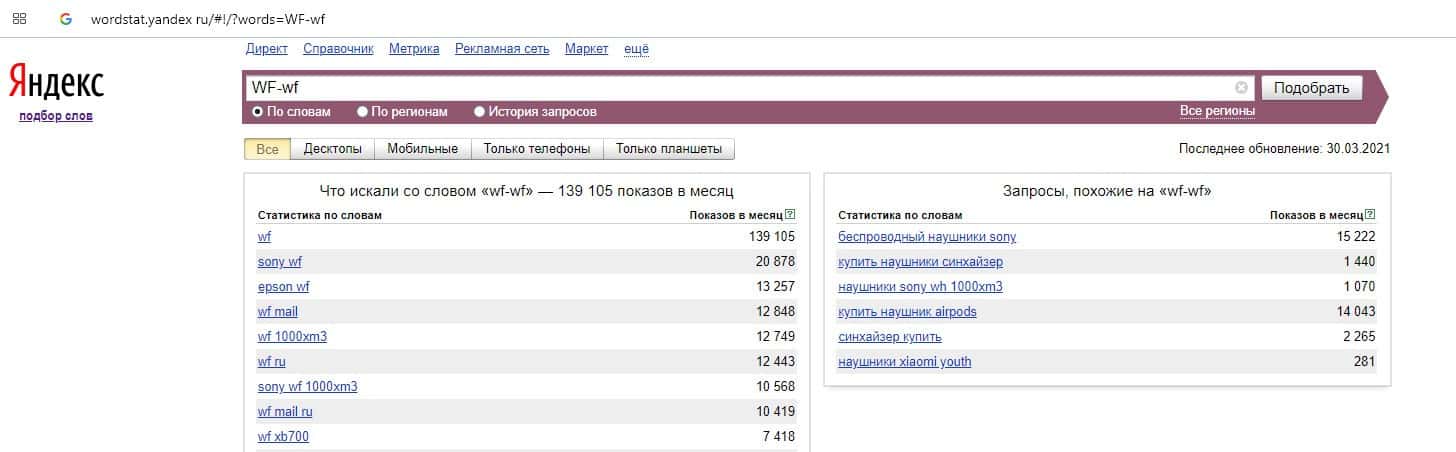
Task: Click the Google icon in address bar
Action: pos(66,19)
